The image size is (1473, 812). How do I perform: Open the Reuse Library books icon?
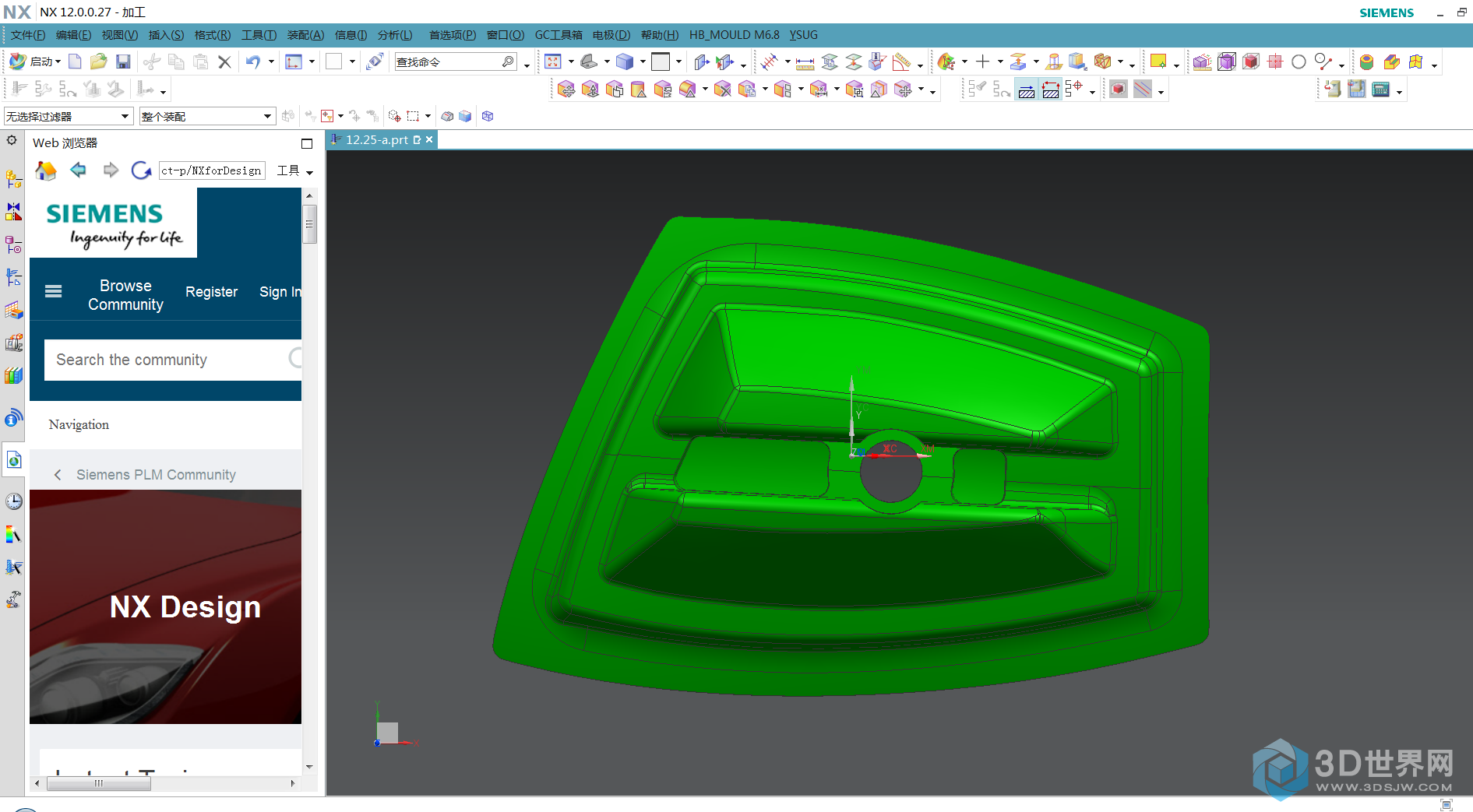pos(14,375)
